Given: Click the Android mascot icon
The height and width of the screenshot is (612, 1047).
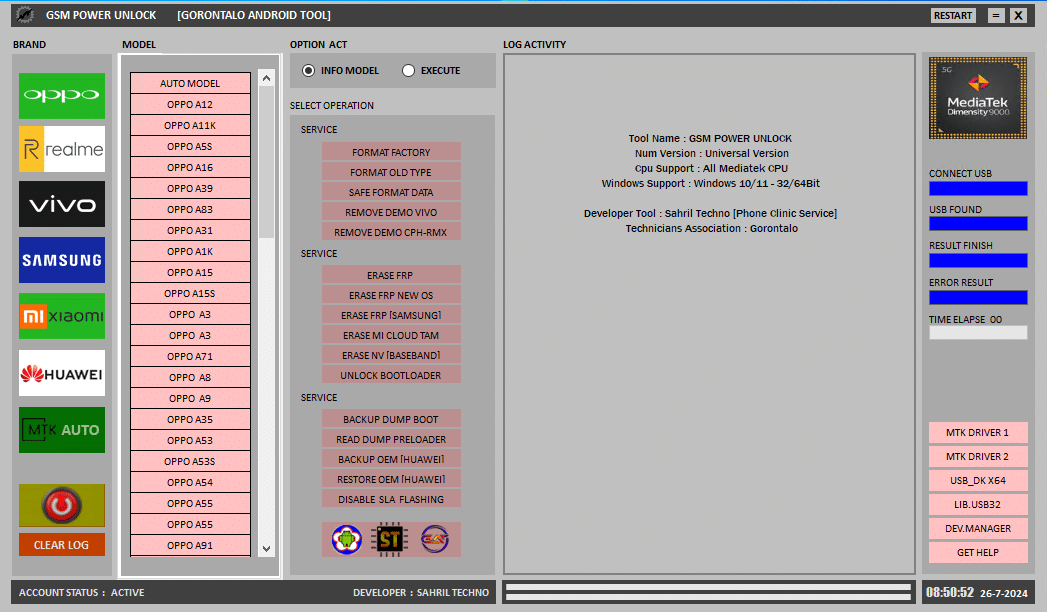Looking at the screenshot, I should point(347,539).
